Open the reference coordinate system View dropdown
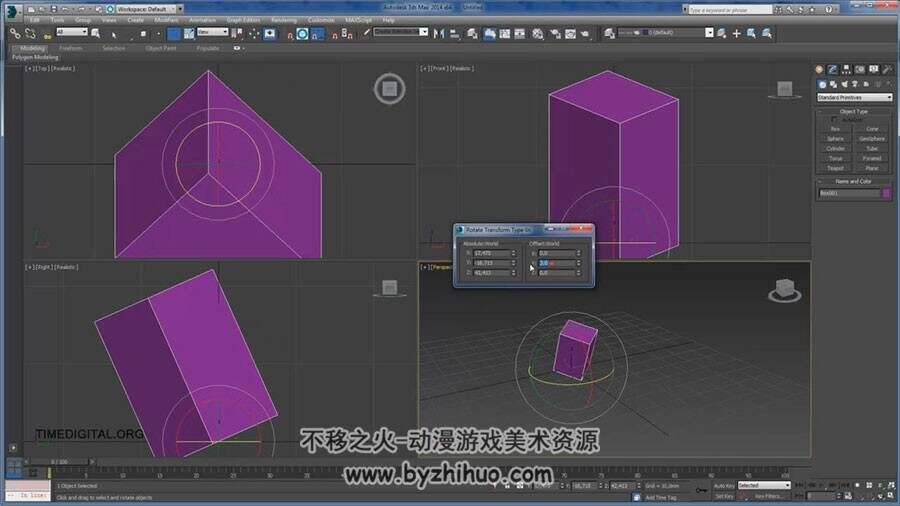Screen dimensions: 900x506 click(x=212, y=32)
